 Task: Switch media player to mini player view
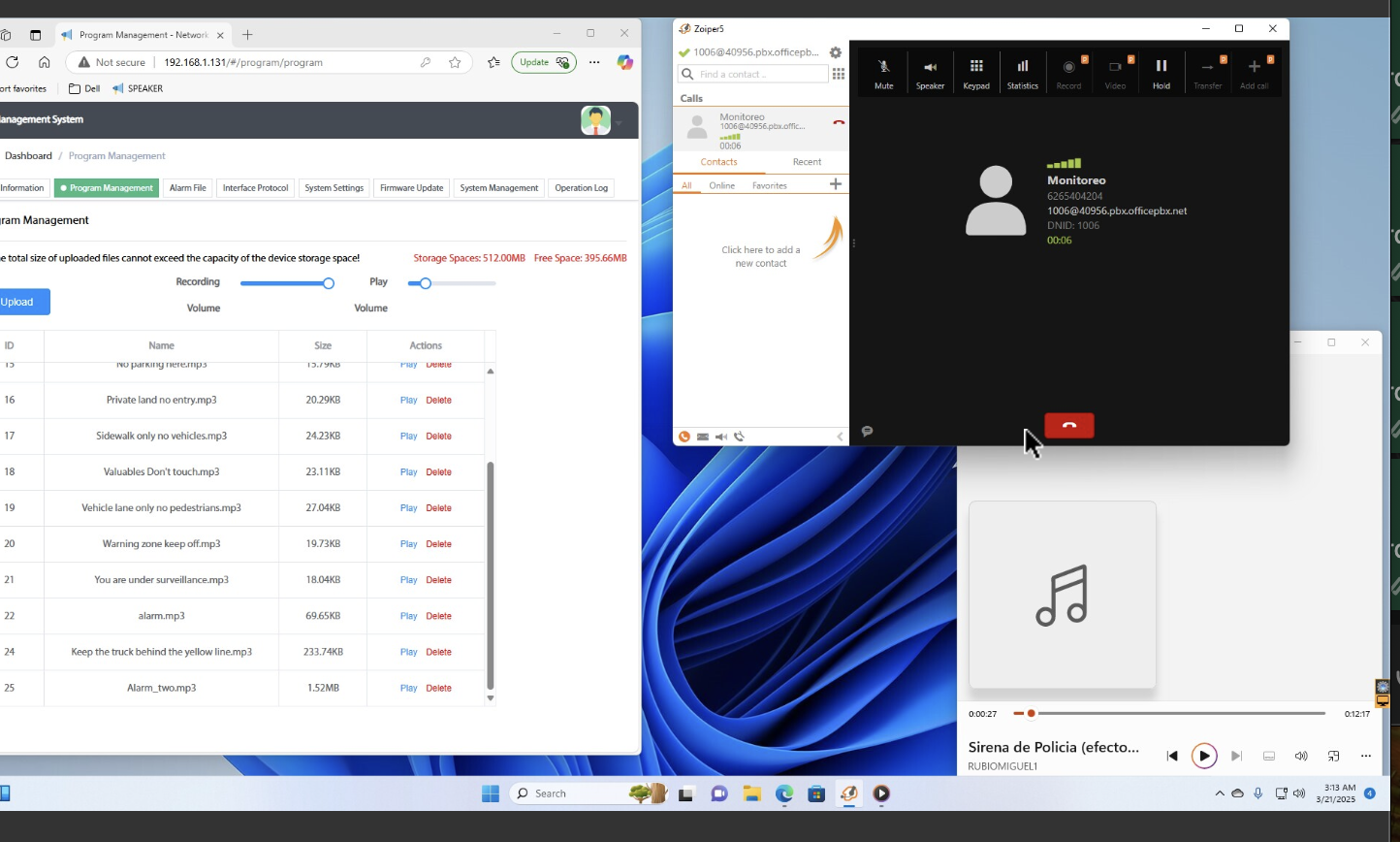[1333, 756]
